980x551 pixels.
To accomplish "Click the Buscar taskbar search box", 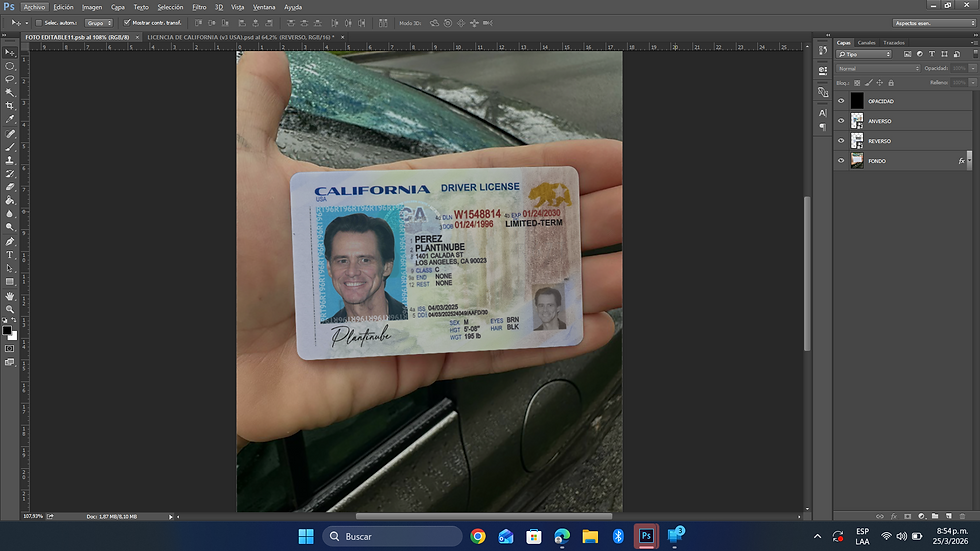I will point(392,536).
